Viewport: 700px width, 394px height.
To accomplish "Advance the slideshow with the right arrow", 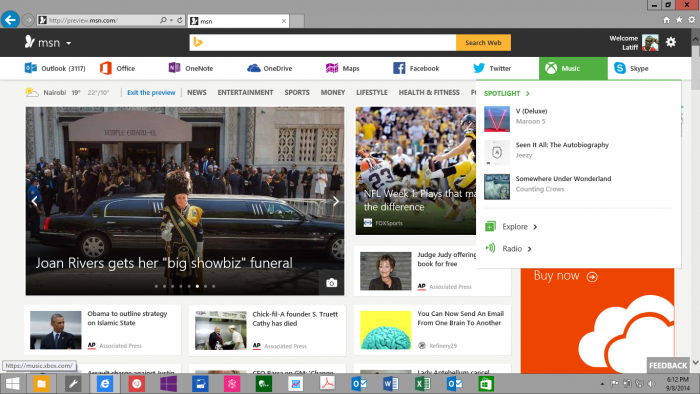I will (x=336, y=201).
